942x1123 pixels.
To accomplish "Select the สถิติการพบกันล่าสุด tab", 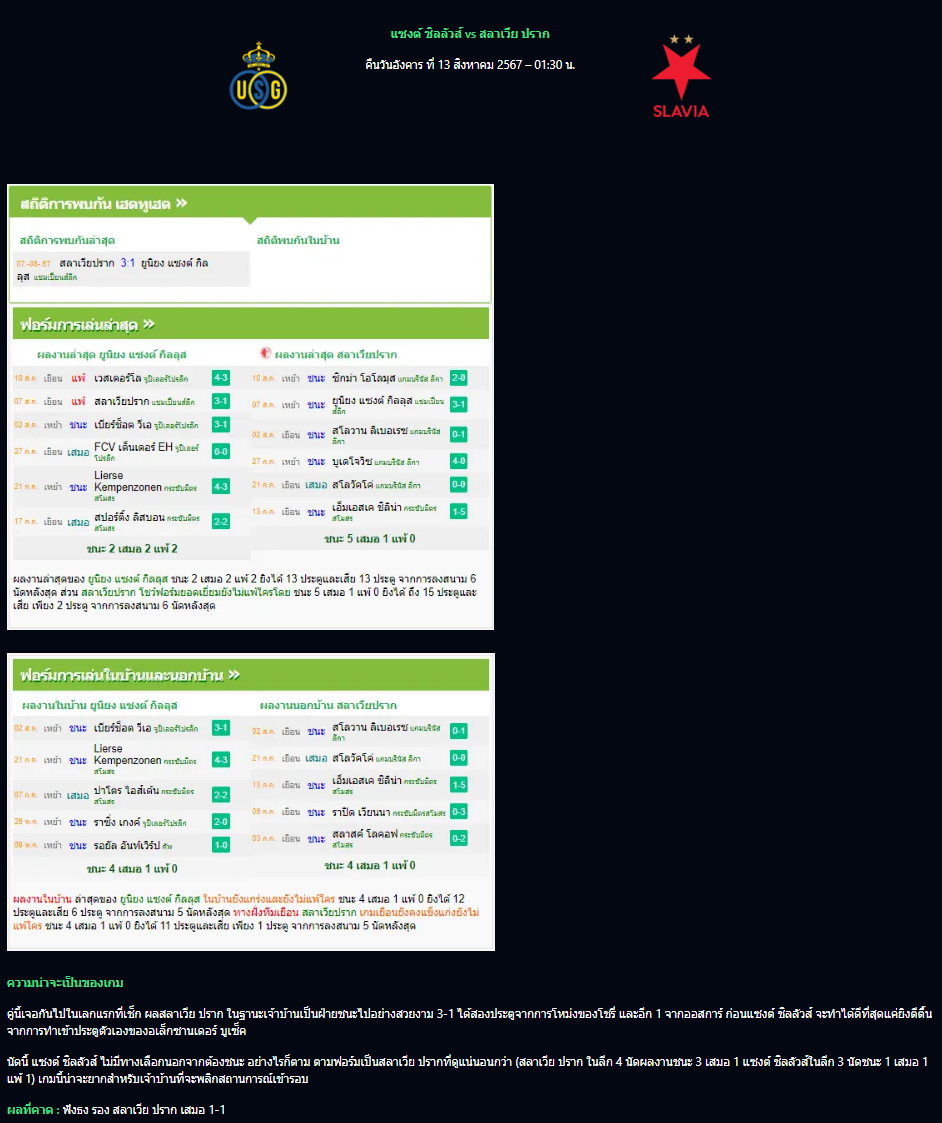I will pos(67,241).
